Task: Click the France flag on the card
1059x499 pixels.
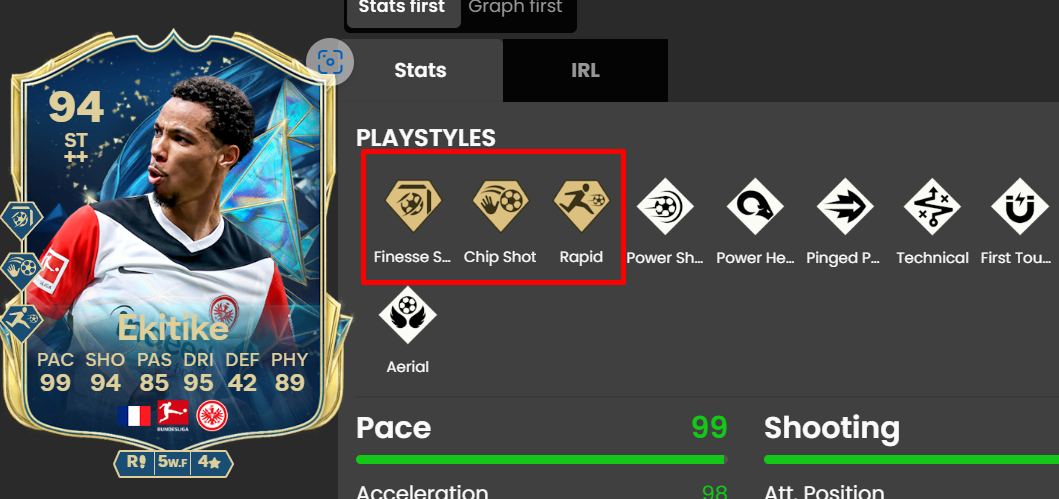Action: pyautogui.click(x=134, y=415)
